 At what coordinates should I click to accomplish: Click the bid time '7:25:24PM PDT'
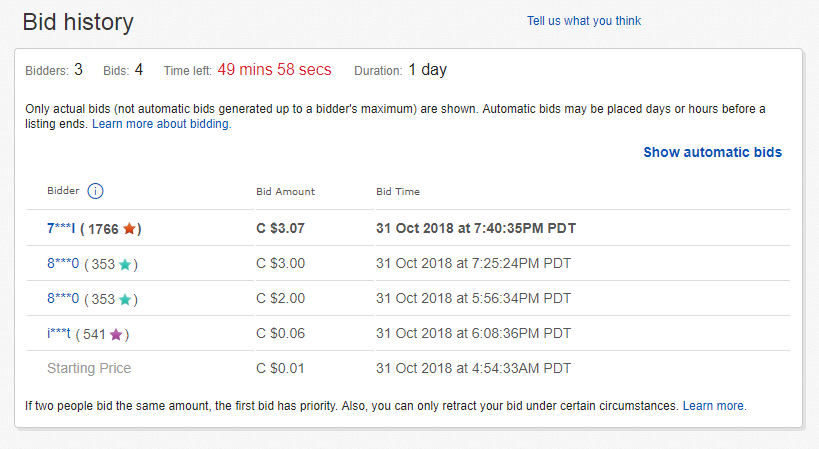(x=522, y=263)
